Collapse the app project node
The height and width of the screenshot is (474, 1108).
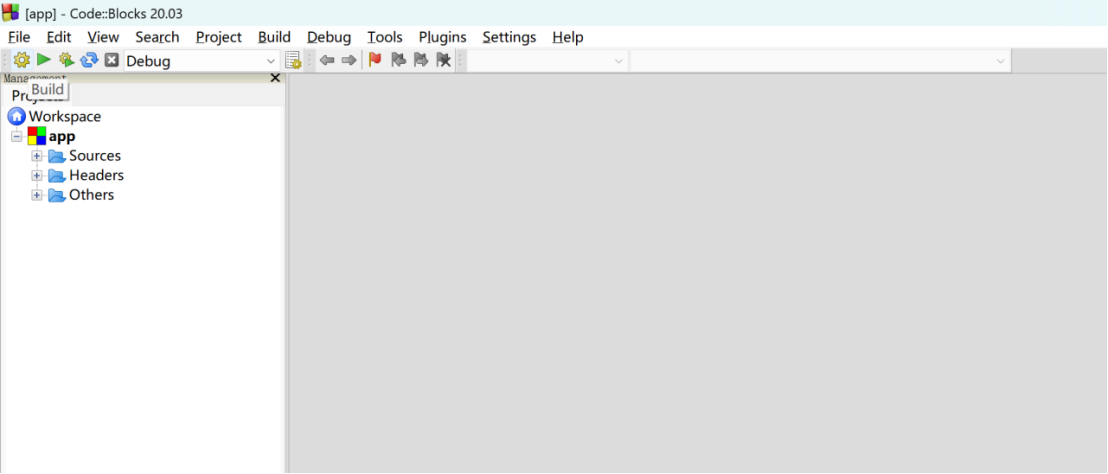click(17, 136)
